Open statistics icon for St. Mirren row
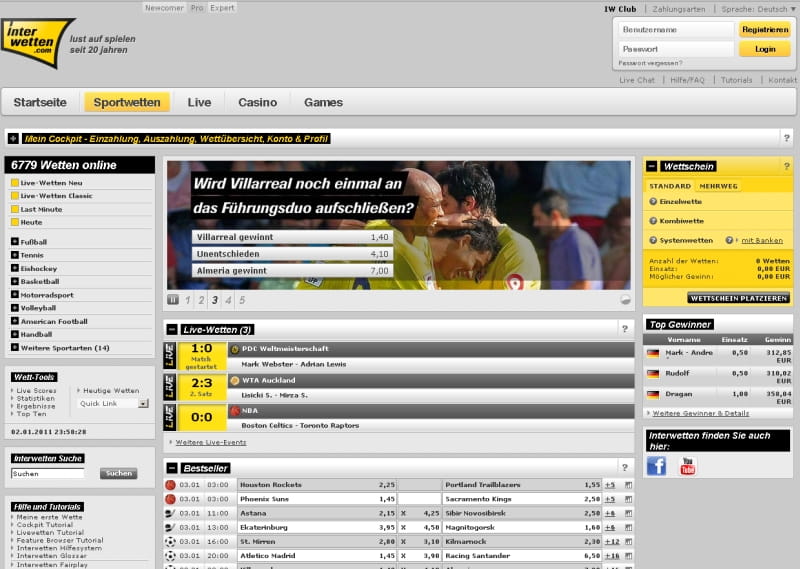Viewport: 800px width, 569px height. tap(628, 542)
